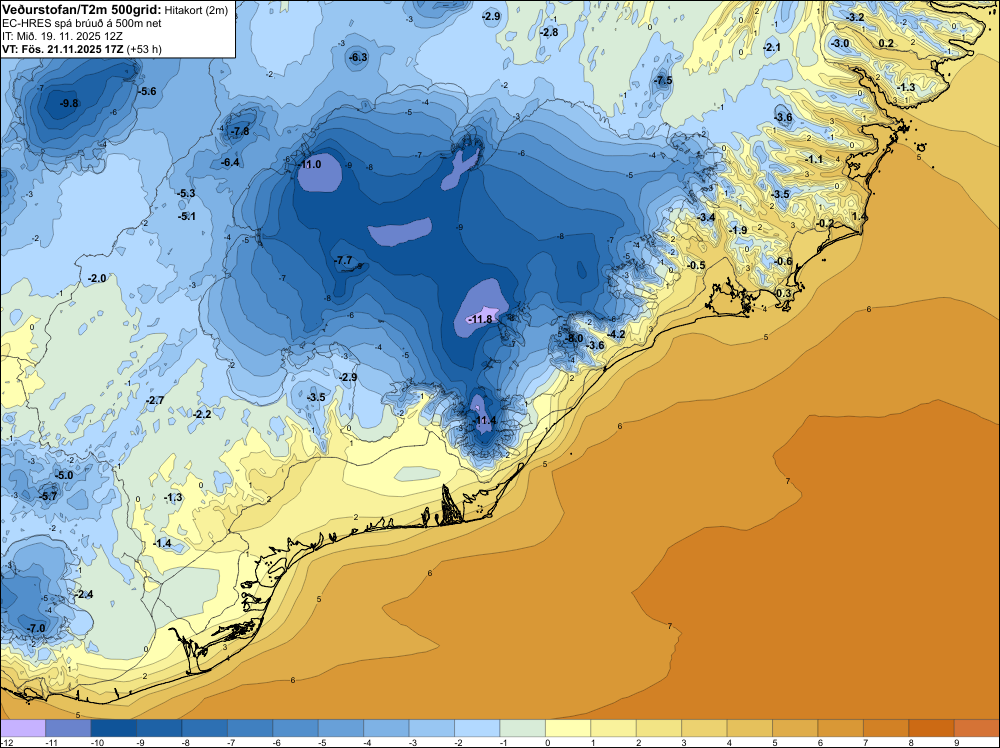Click the -0.6 temperature label
The image size is (1000, 748).
[x=783, y=261]
